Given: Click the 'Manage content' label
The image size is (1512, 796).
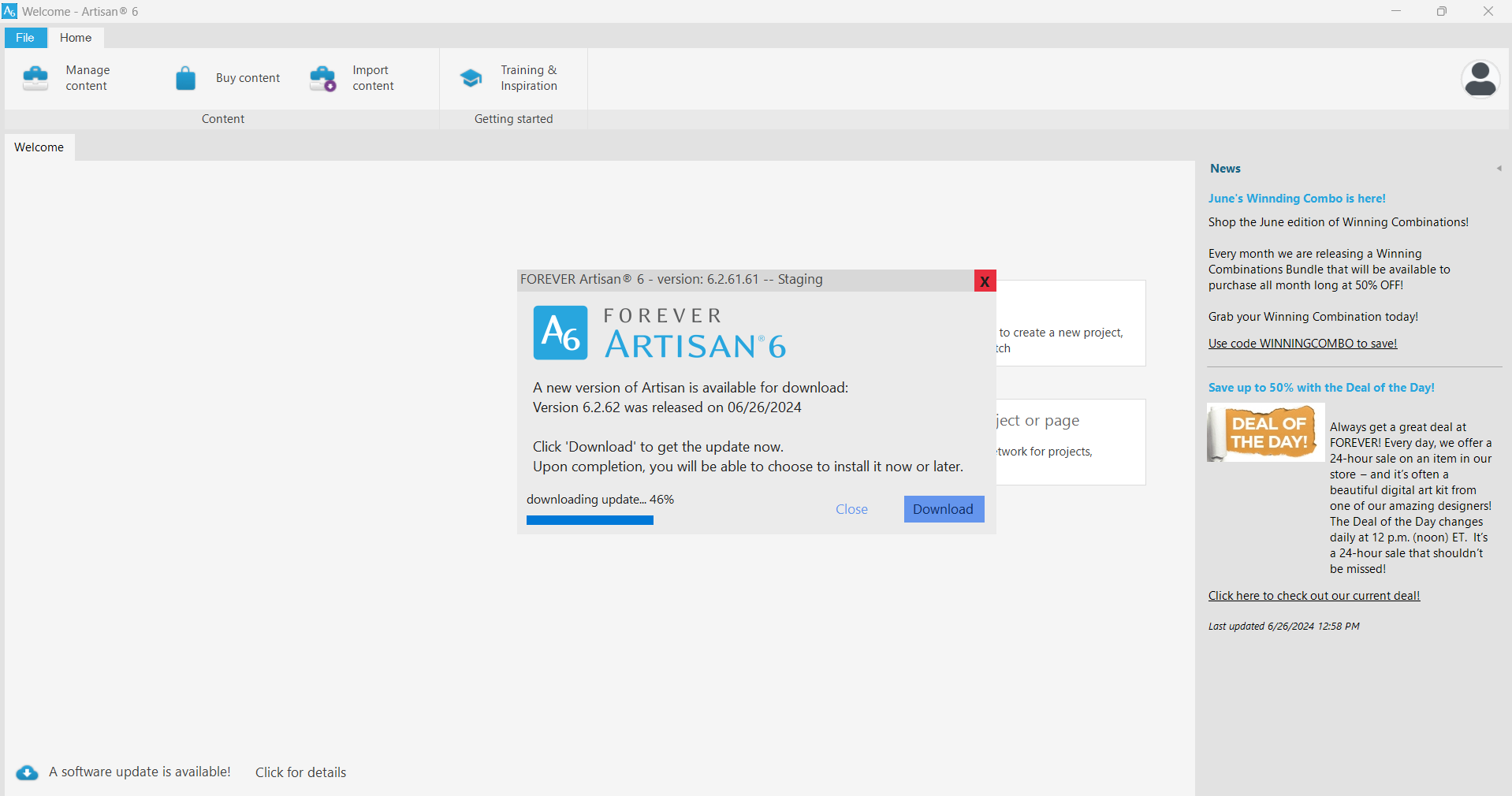Looking at the screenshot, I should pos(88,78).
